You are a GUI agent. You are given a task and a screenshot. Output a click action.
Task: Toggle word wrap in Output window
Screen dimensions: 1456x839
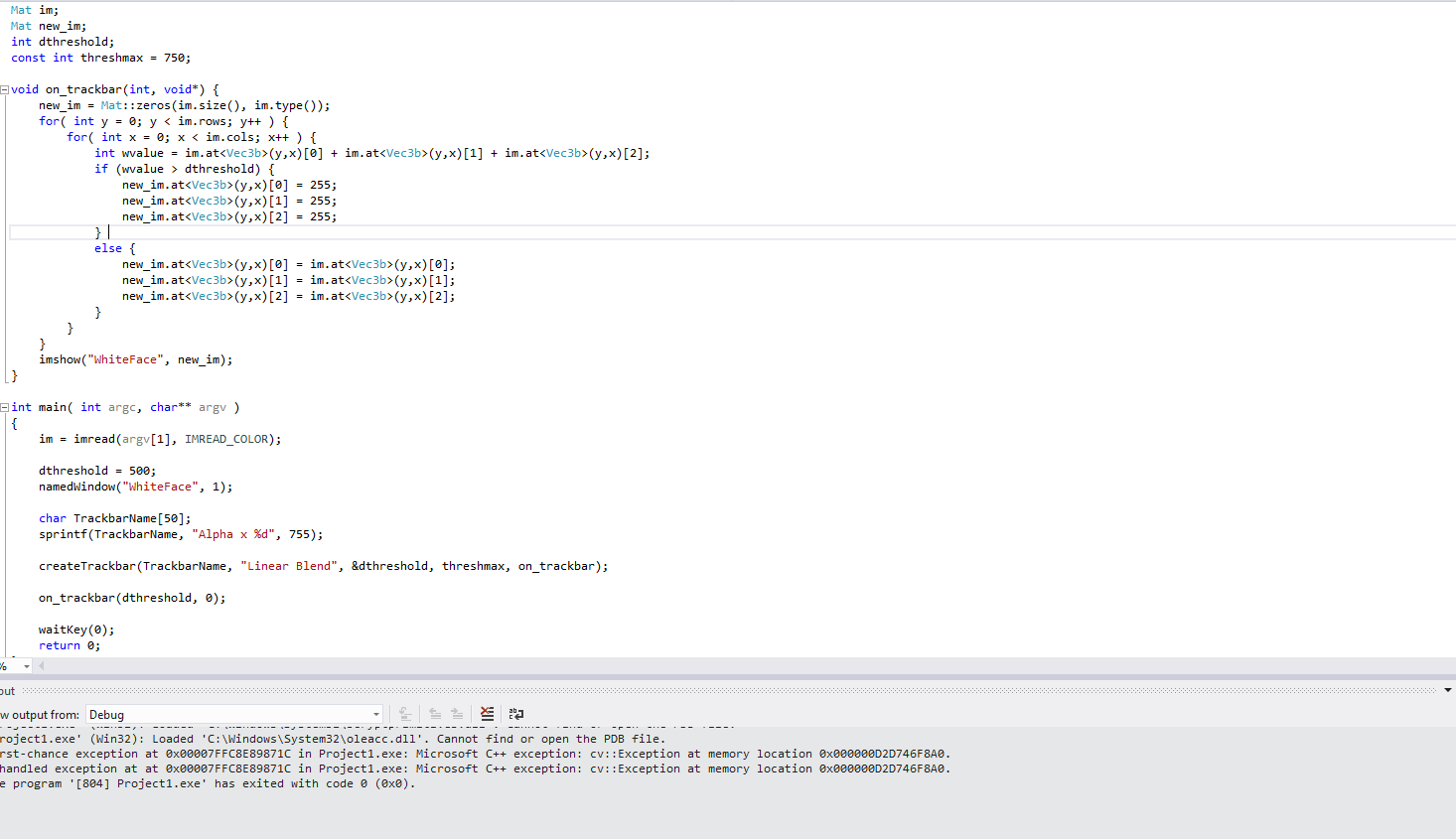515,713
